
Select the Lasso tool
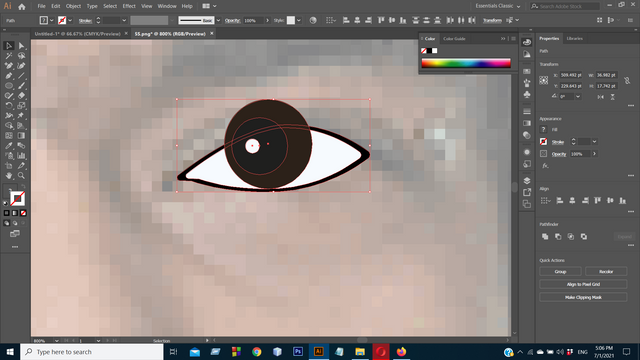21,56
